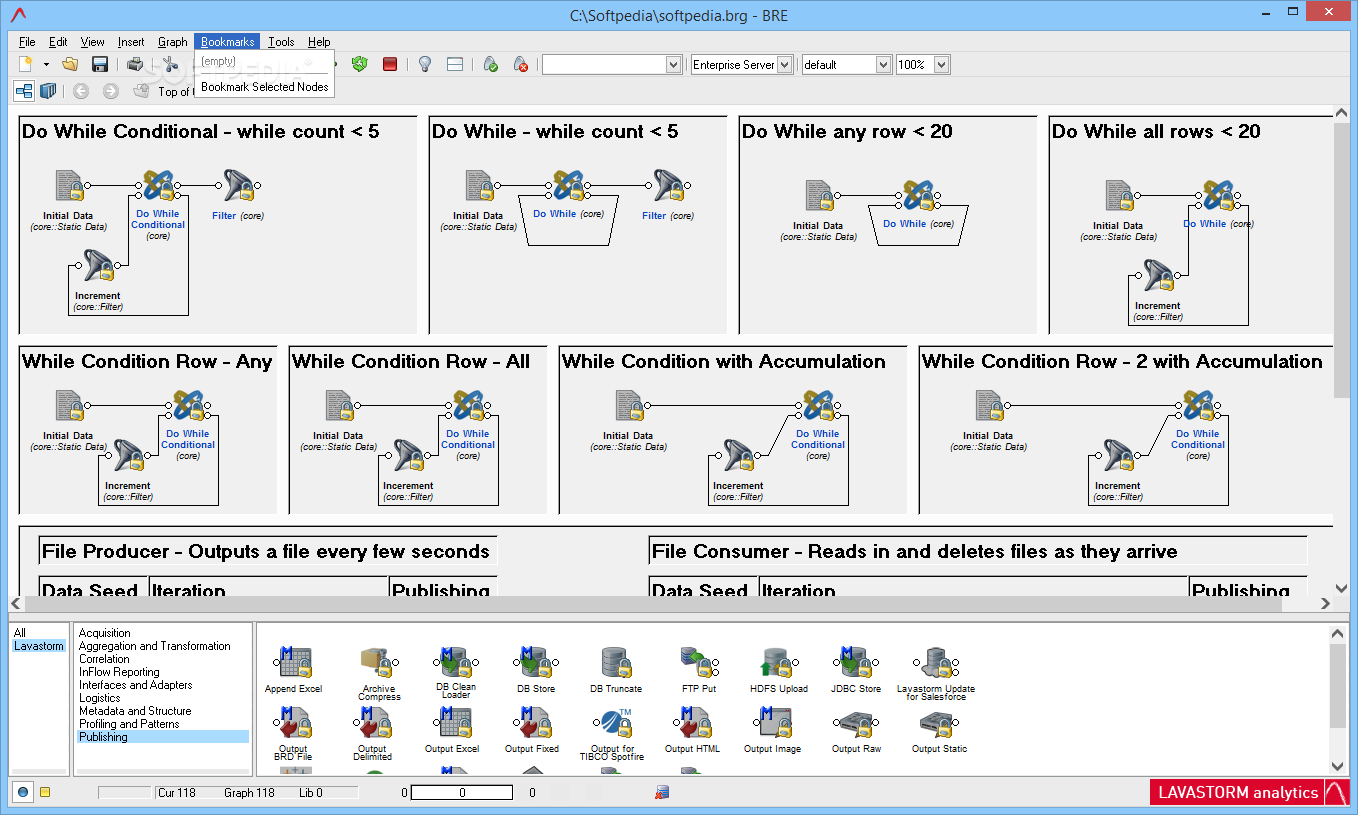Select the InFlow Reporting category

[x=119, y=672]
